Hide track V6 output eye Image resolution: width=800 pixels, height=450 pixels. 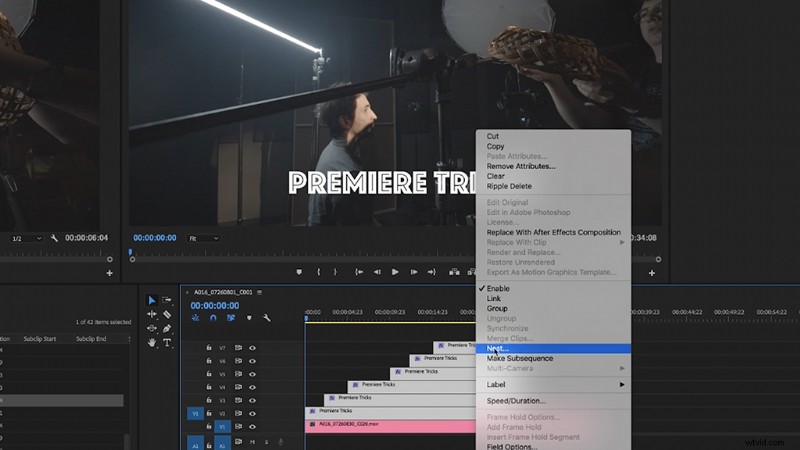(252, 361)
